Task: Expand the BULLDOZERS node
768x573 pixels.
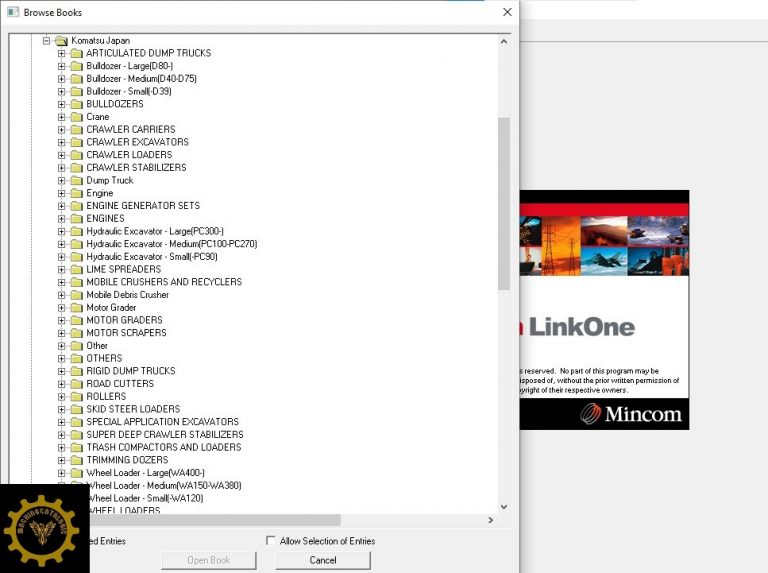Action: [61, 104]
